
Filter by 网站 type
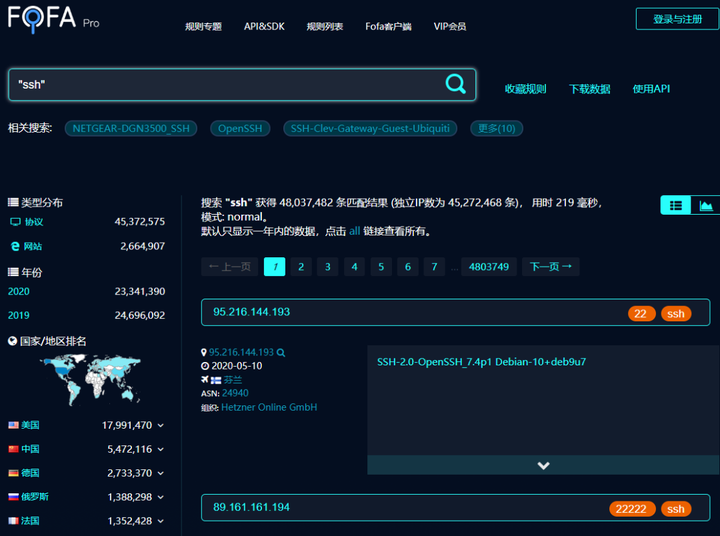click(33, 247)
